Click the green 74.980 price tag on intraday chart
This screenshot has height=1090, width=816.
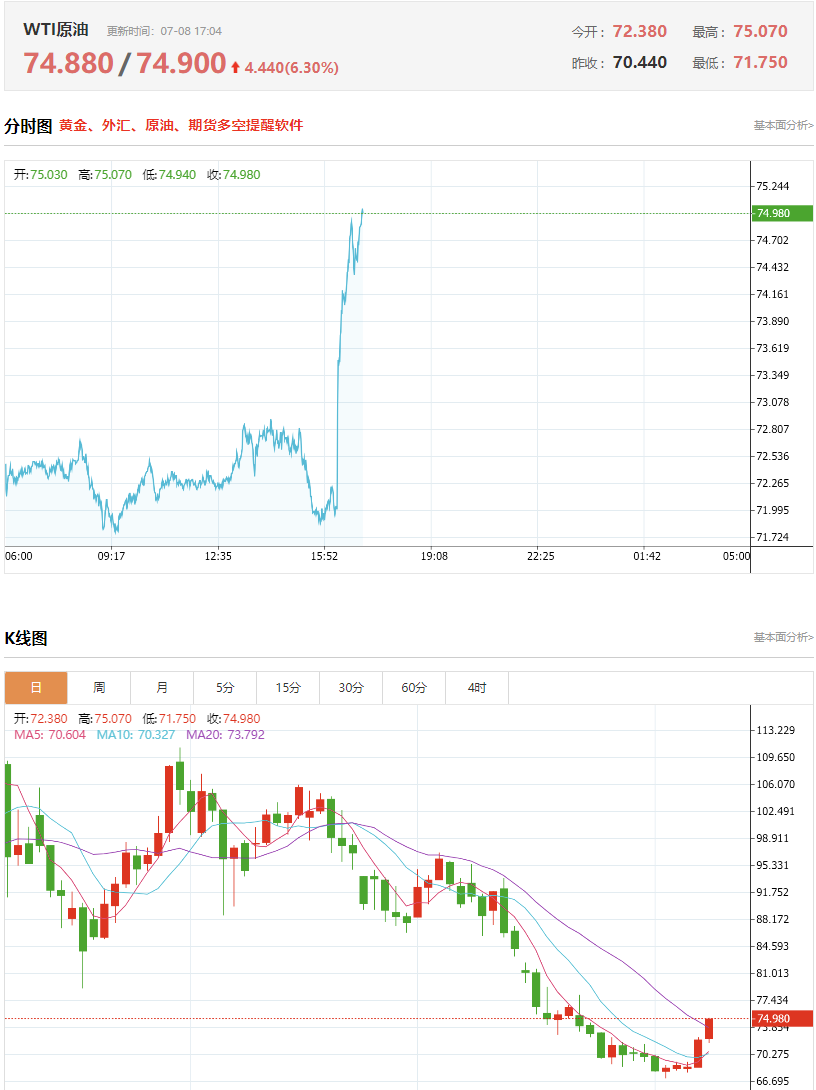pos(782,213)
